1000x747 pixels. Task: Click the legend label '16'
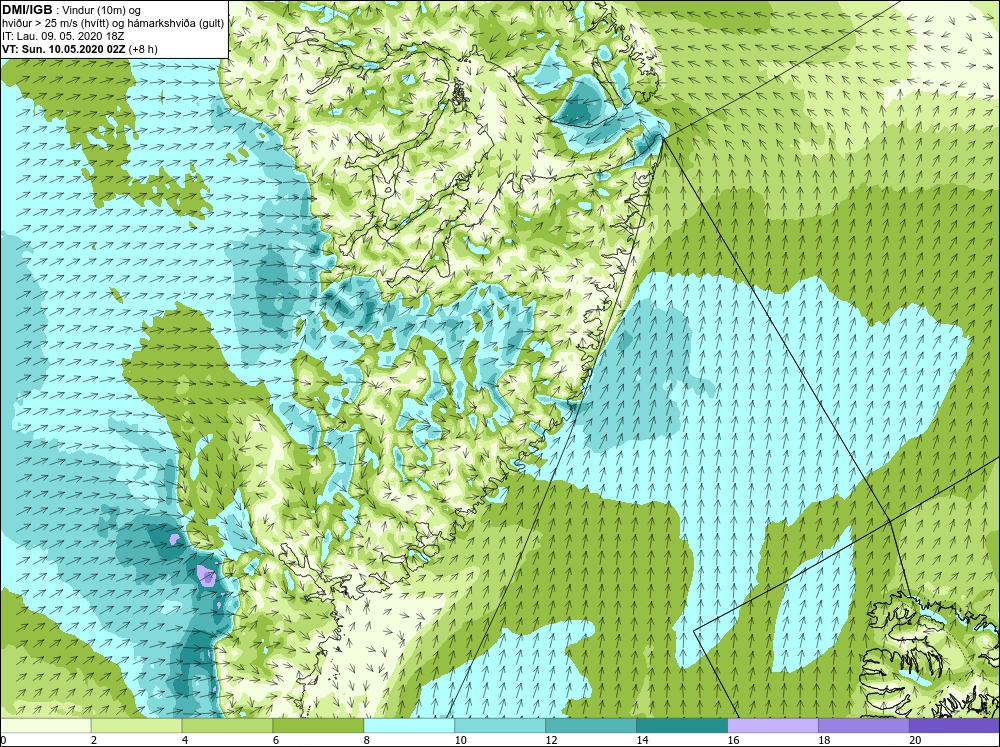coord(733,740)
